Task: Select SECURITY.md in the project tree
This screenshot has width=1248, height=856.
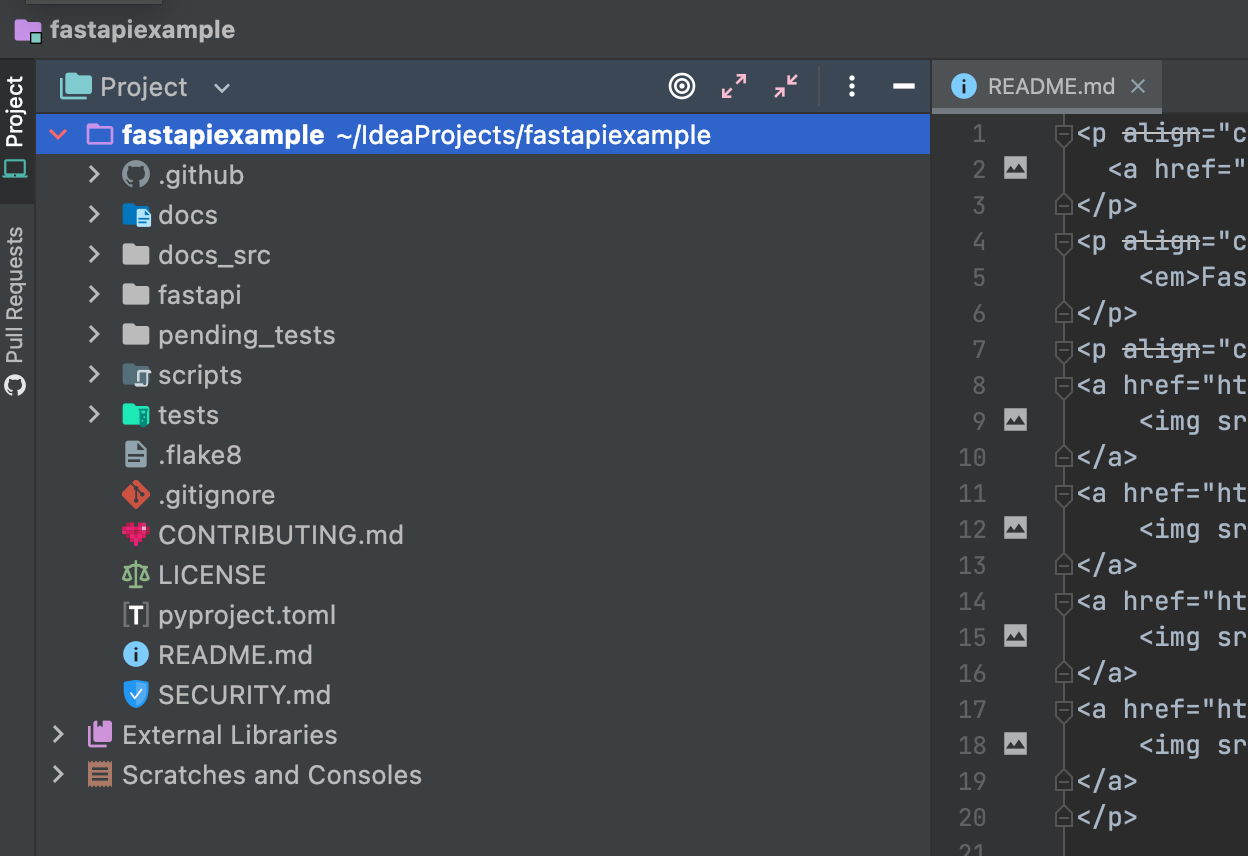Action: point(244,695)
